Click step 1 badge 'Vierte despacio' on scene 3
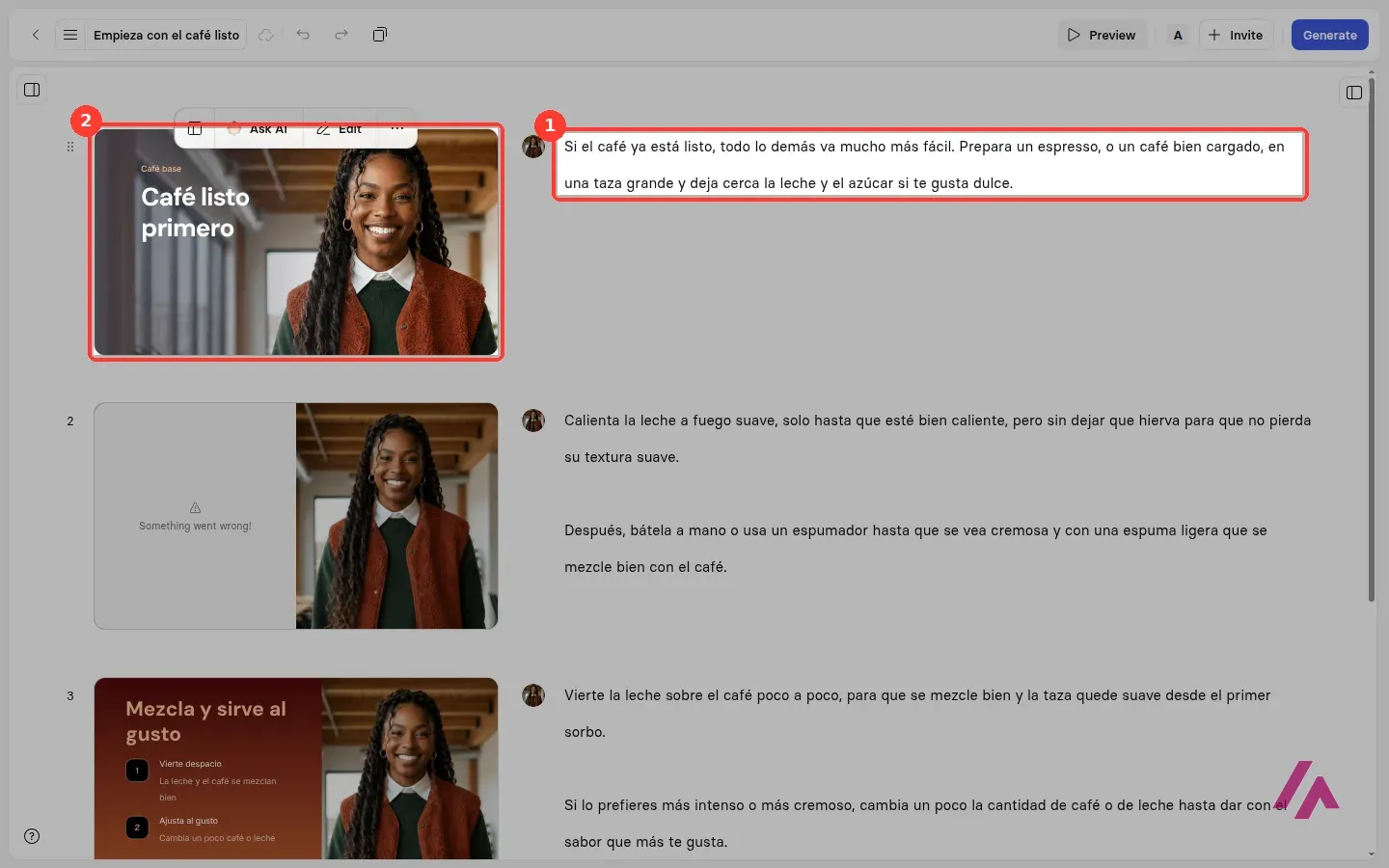The width and height of the screenshot is (1389, 868). click(137, 771)
